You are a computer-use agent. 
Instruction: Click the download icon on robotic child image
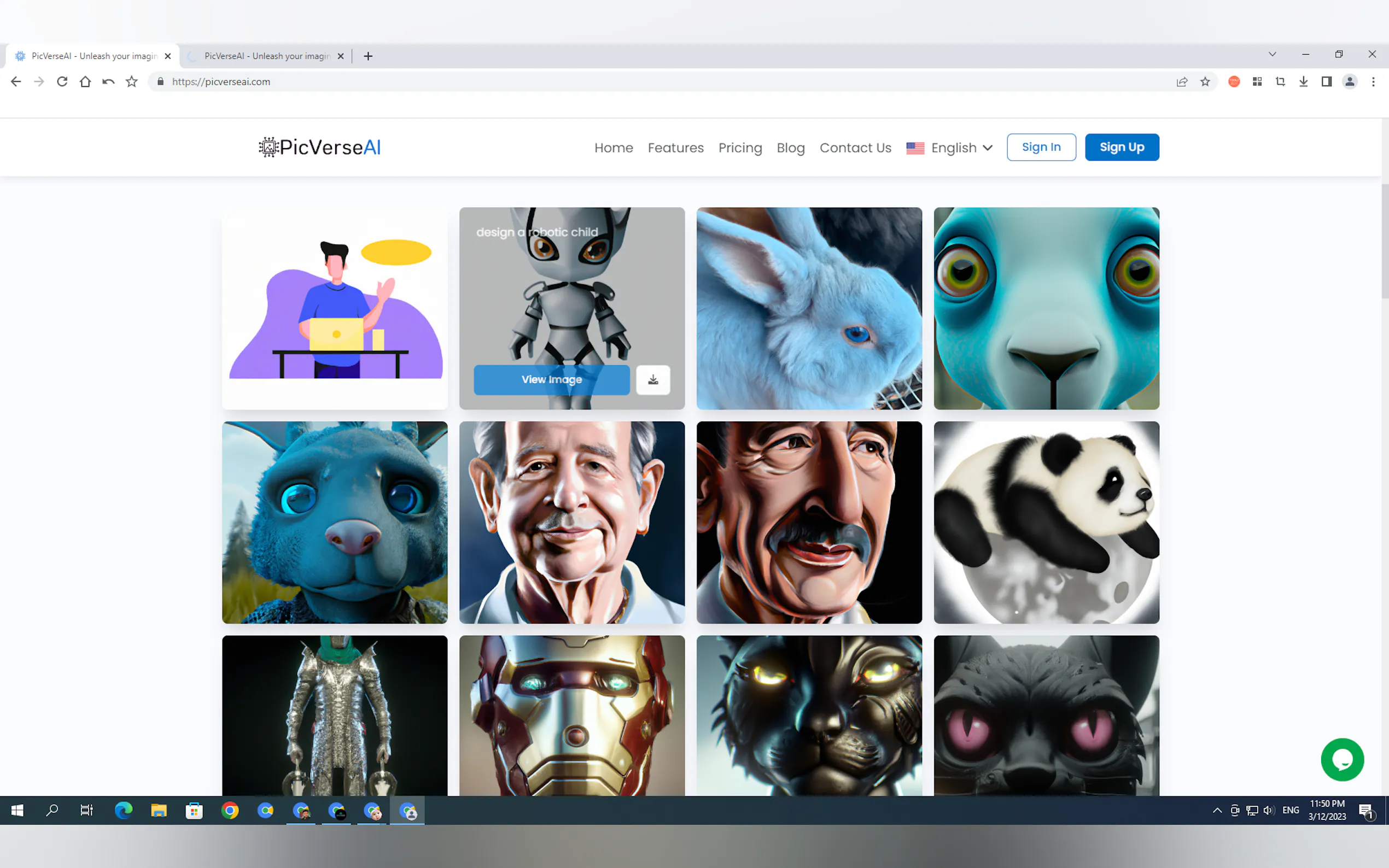(x=653, y=379)
